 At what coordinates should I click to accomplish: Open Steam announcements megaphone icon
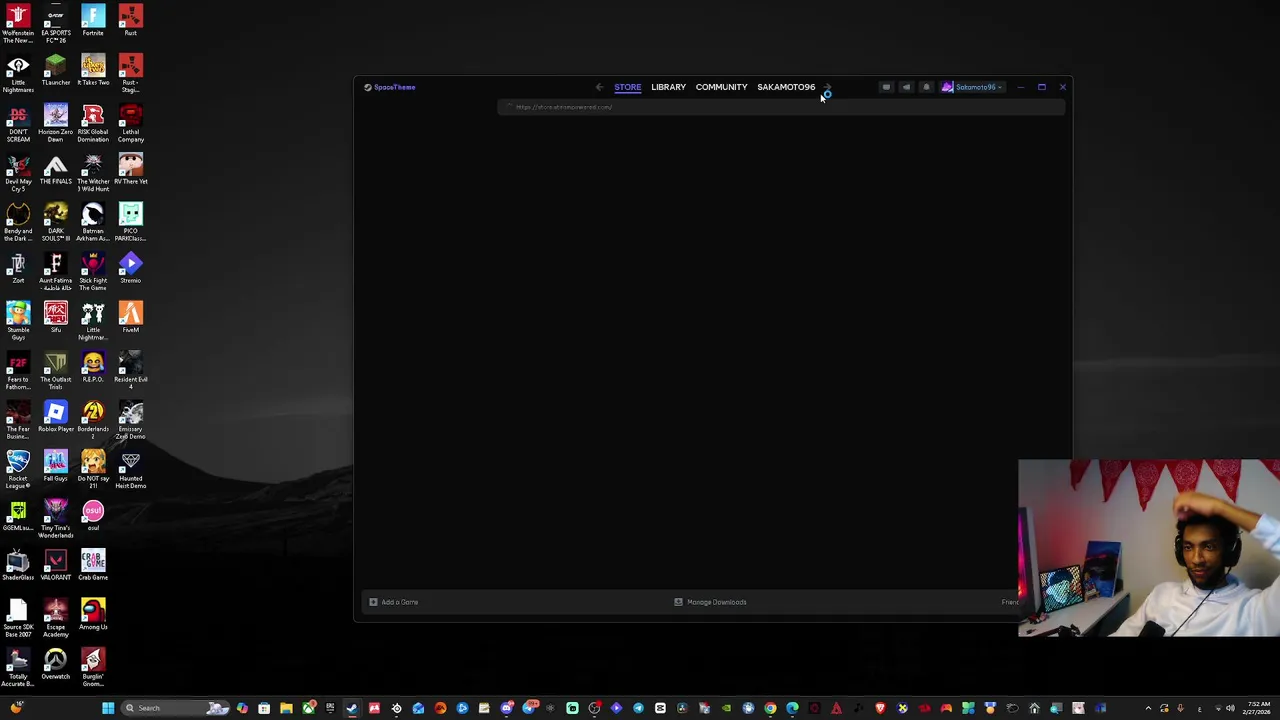906,87
